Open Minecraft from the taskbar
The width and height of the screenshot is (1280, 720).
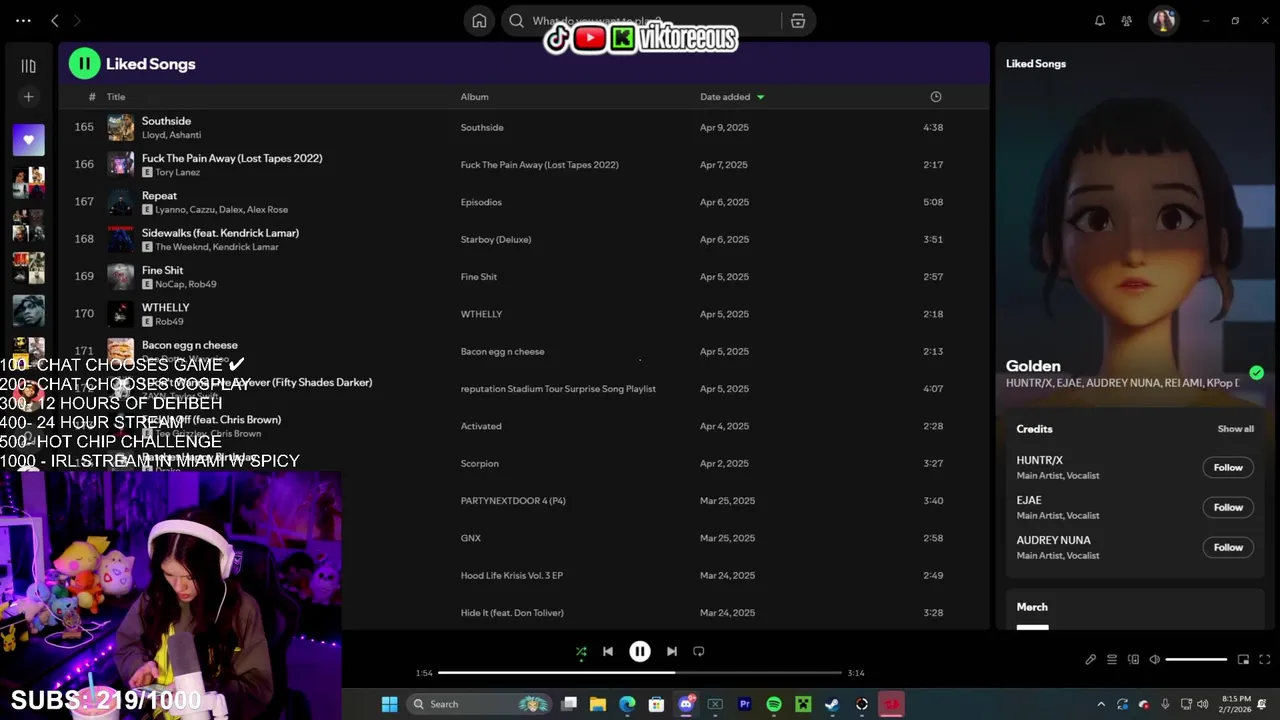click(803, 704)
